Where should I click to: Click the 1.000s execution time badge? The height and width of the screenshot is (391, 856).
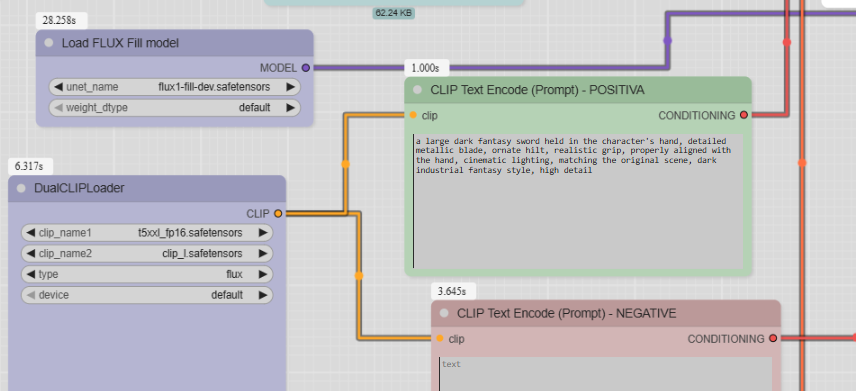pos(426,68)
